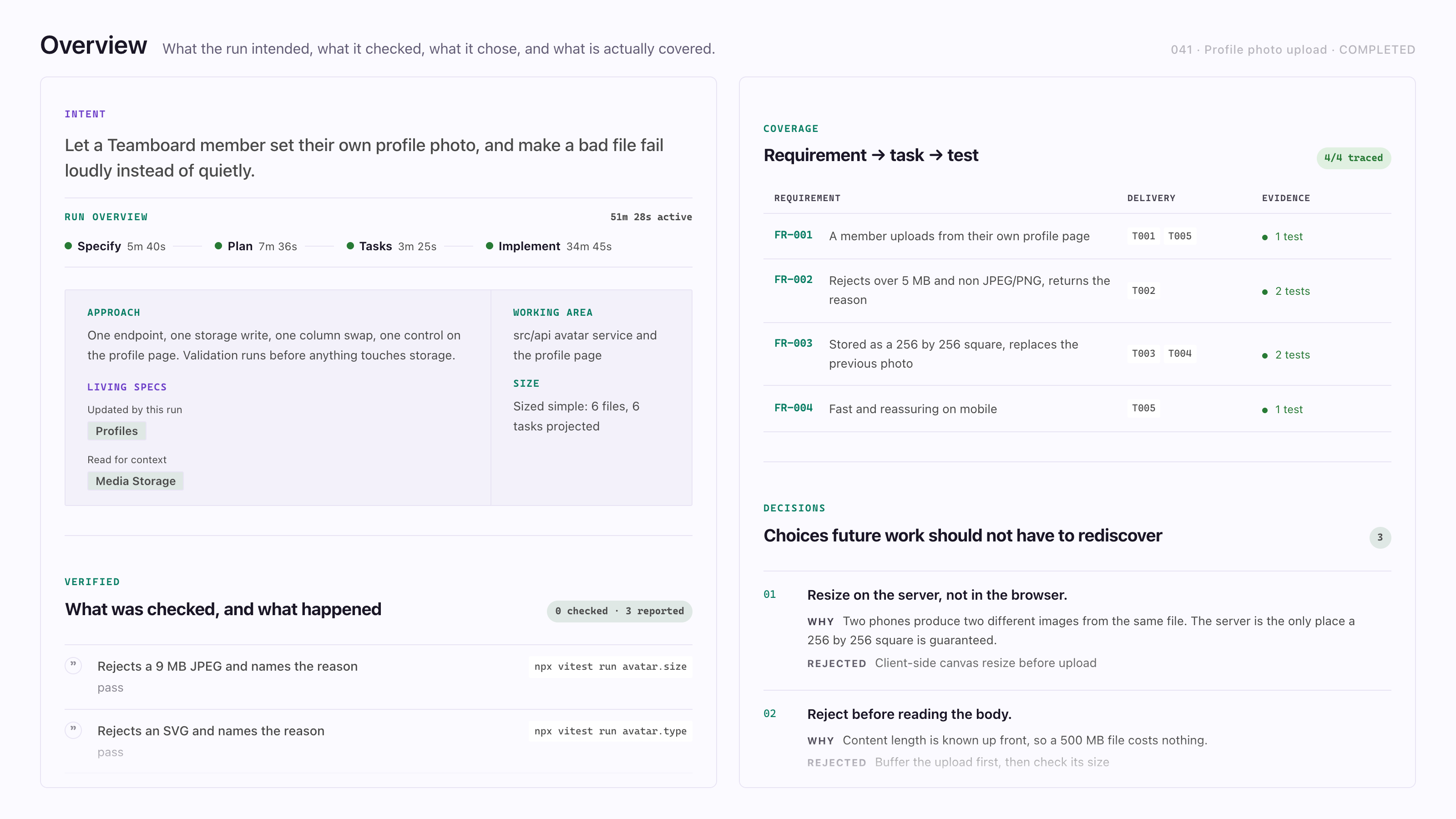View the 1 test evidence for FR-004
The height and width of the screenshot is (819, 1456).
[1283, 409]
